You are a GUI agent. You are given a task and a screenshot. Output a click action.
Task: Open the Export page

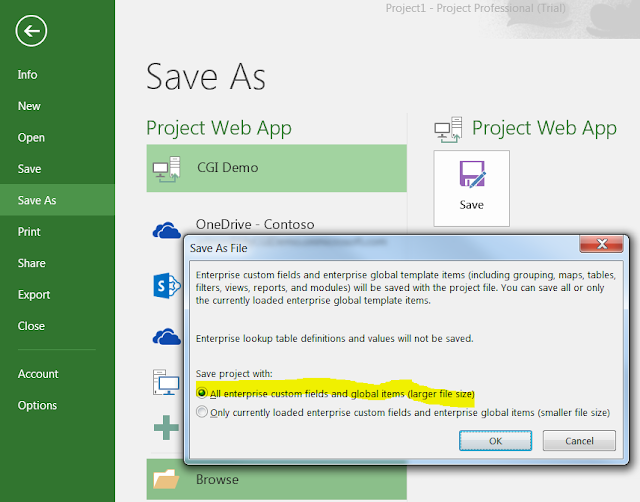34,295
